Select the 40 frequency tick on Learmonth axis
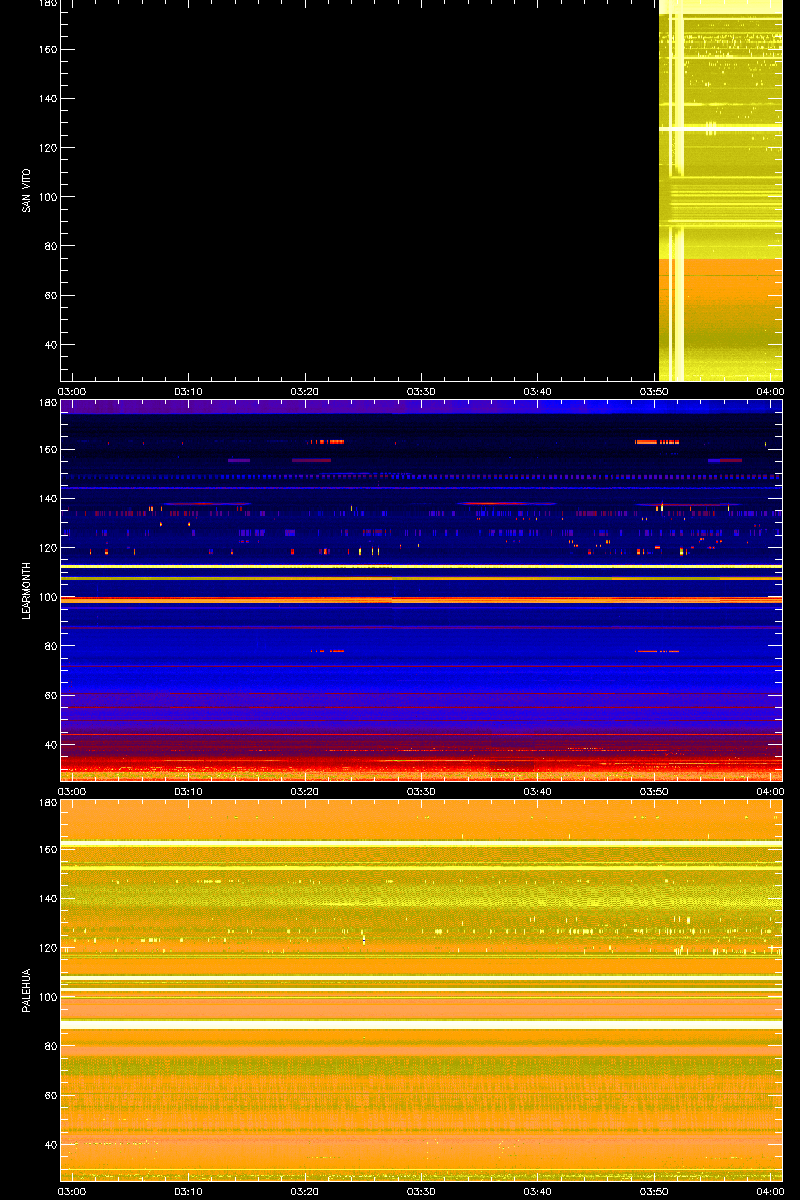Viewport: 800px width, 1200px height. point(49,745)
